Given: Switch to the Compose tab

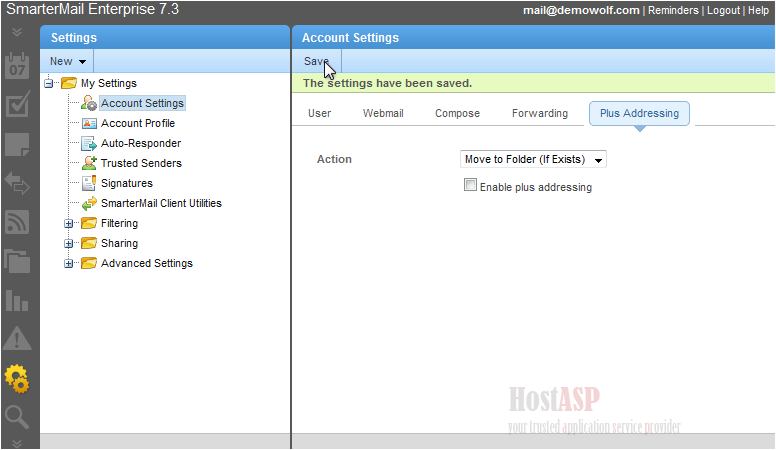Looking at the screenshot, I should (x=457, y=113).
